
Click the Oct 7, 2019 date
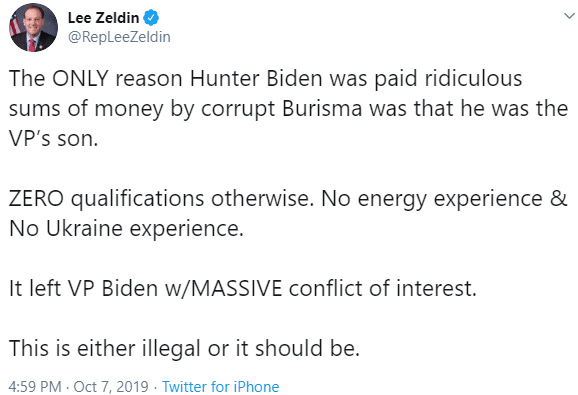(x=111, y=387)
